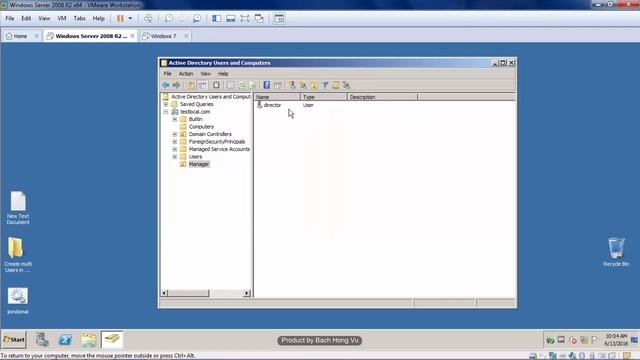Launch PowerShell from the taskbar
This screenshot has height=360, width=640.
click(65, 340)
